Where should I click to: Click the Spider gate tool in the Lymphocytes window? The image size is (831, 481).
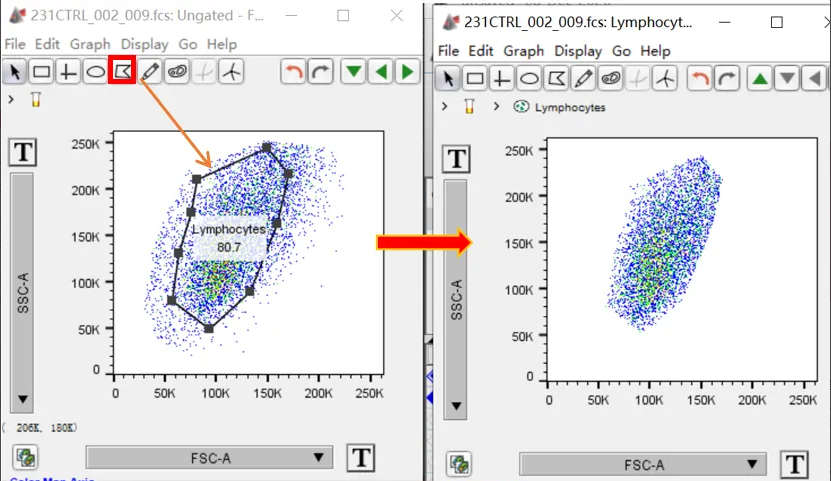[x=664, y=78]
